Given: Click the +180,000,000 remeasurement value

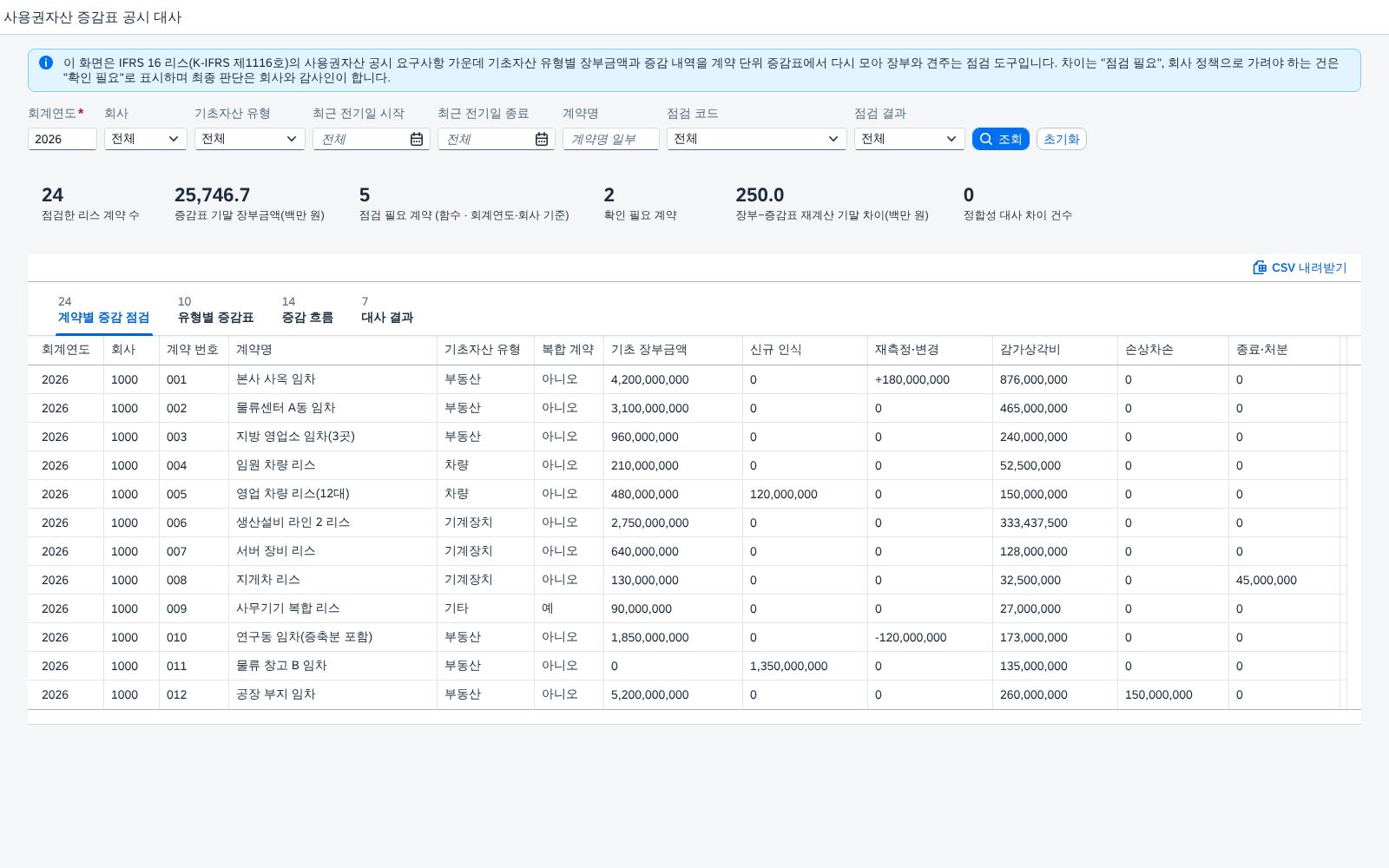Looking at the screenshot, I should coord(912,379).
